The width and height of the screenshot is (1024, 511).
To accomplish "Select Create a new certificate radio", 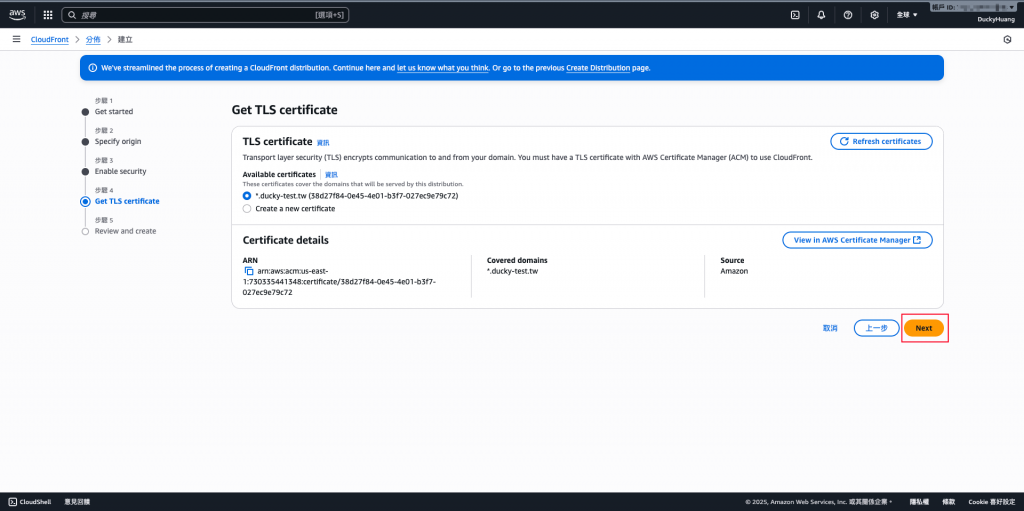I will [x=246, y=208].
